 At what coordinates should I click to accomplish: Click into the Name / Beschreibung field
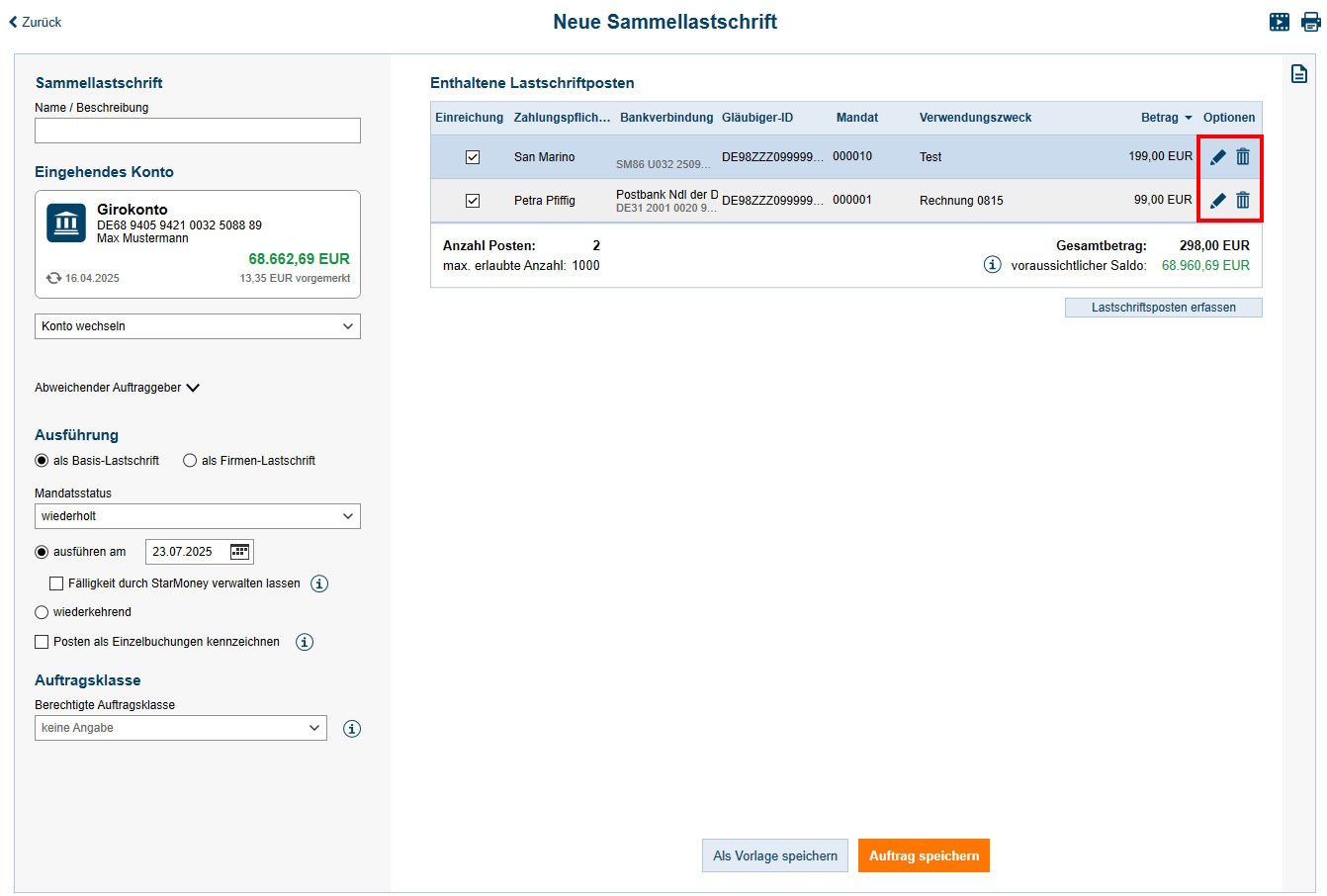(x=198, y=131)
